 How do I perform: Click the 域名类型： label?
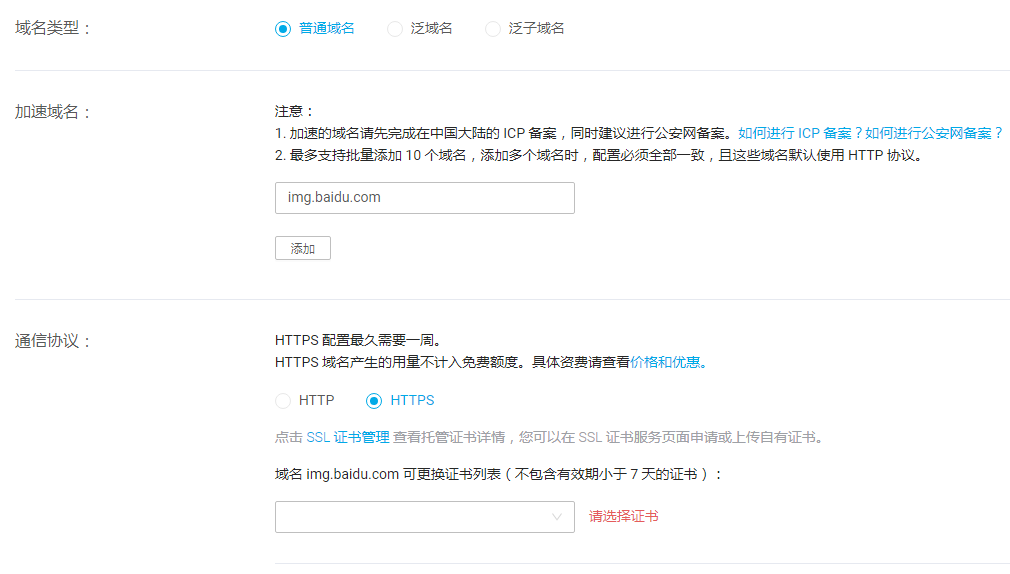click(53, 28)
